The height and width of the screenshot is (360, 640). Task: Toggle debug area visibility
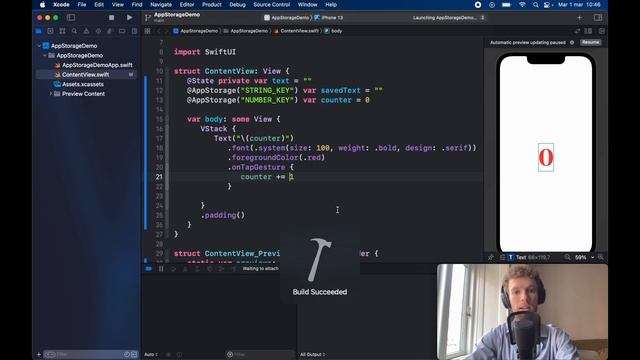149,269
